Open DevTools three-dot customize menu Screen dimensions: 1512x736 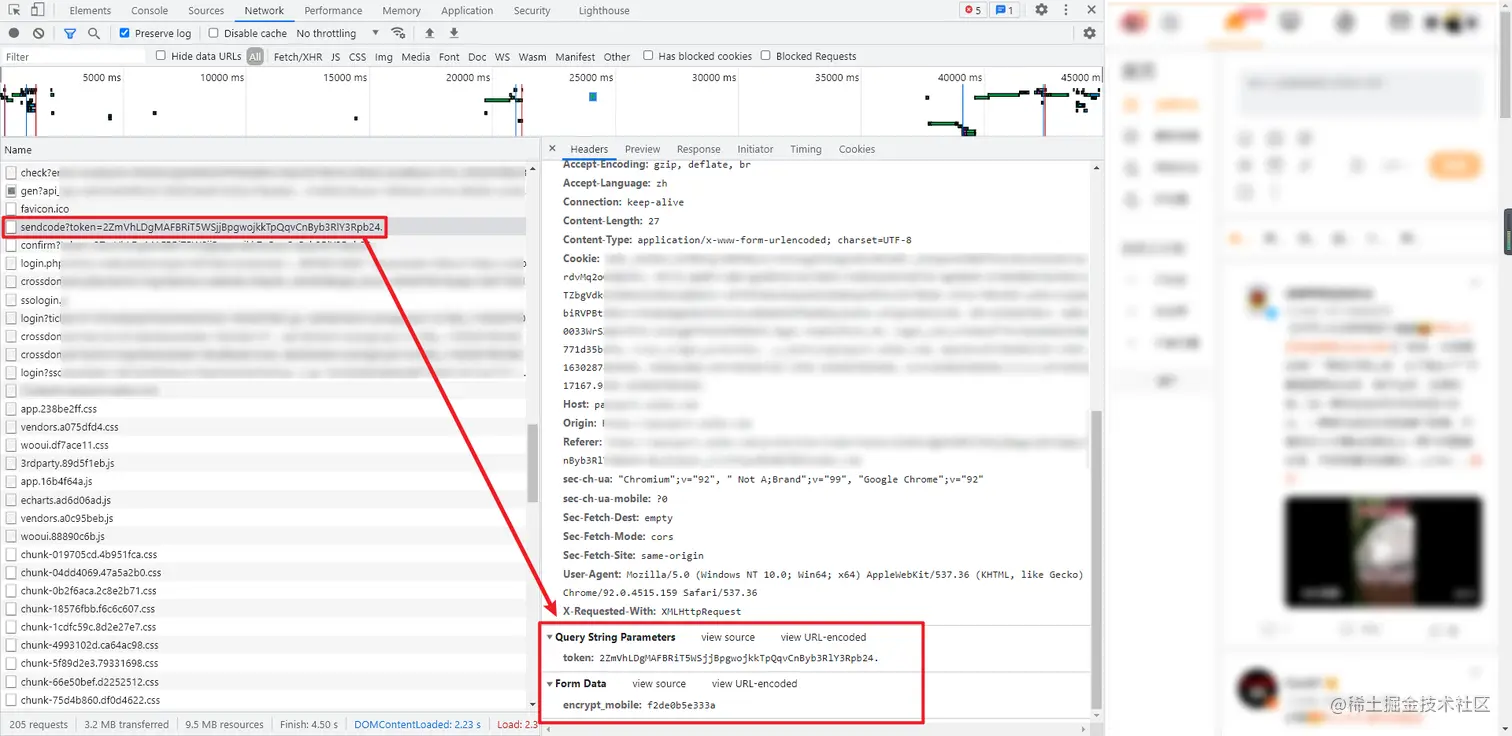click(1066, 10)
